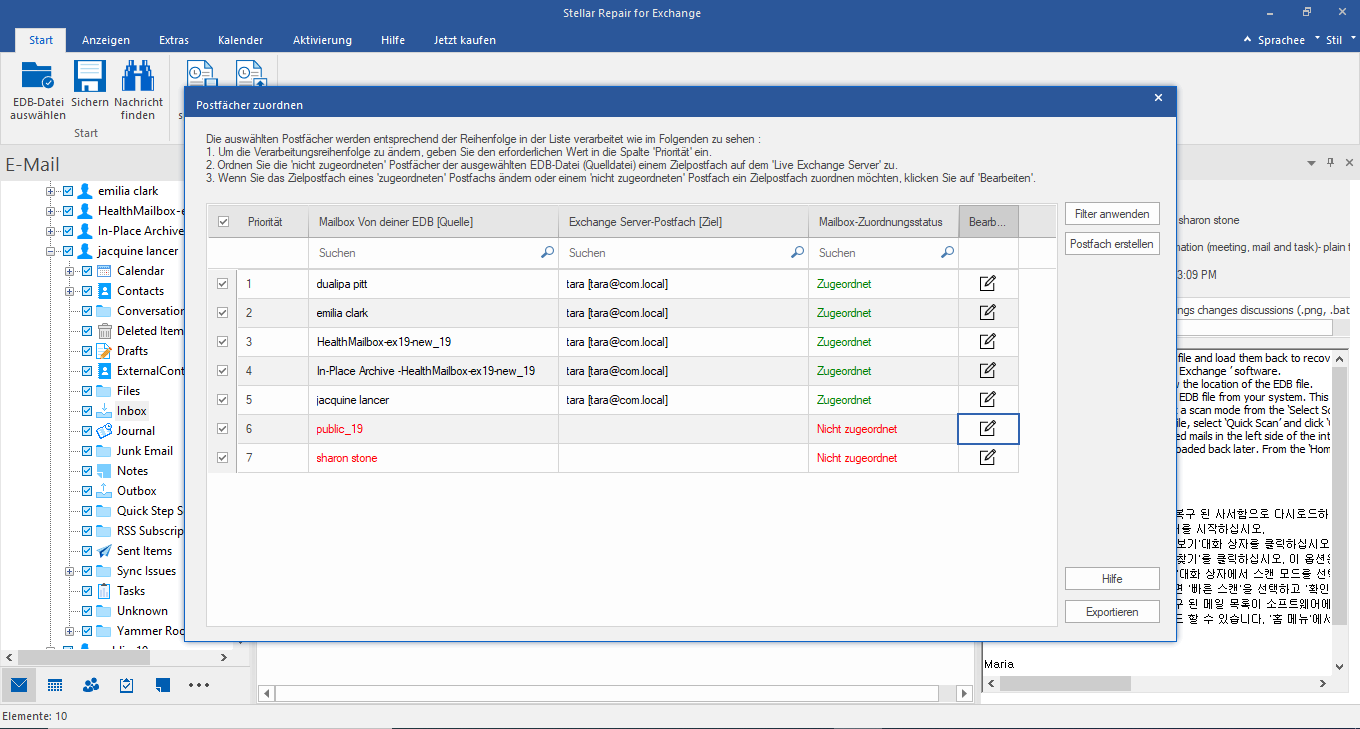Viewport: 1360px width, 729px height.
Task: Uncheck the Inbox folder checkbox in tree
Action: point(87,411)
